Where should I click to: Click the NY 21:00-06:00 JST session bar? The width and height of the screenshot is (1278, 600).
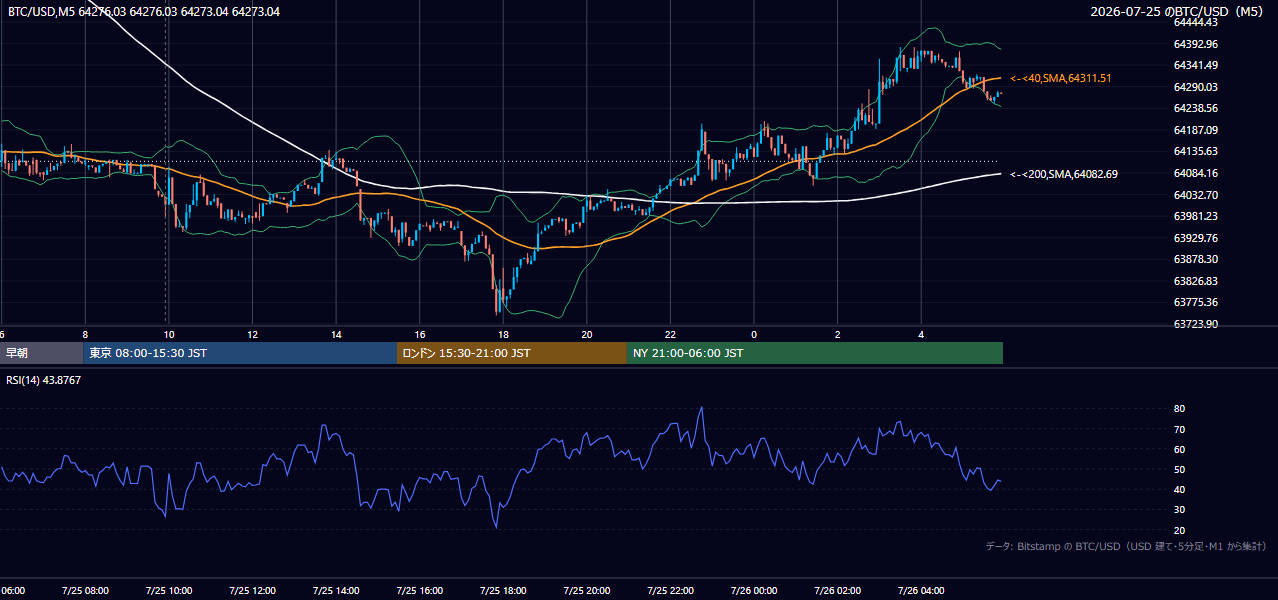click(x=815, y=353)
